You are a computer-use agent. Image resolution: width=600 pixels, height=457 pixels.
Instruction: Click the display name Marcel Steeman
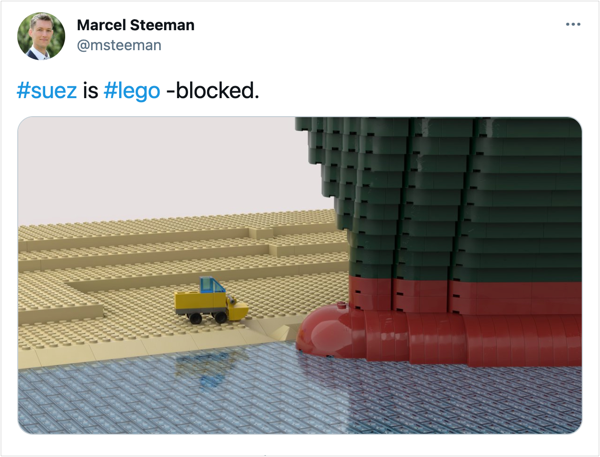point(135,25)
